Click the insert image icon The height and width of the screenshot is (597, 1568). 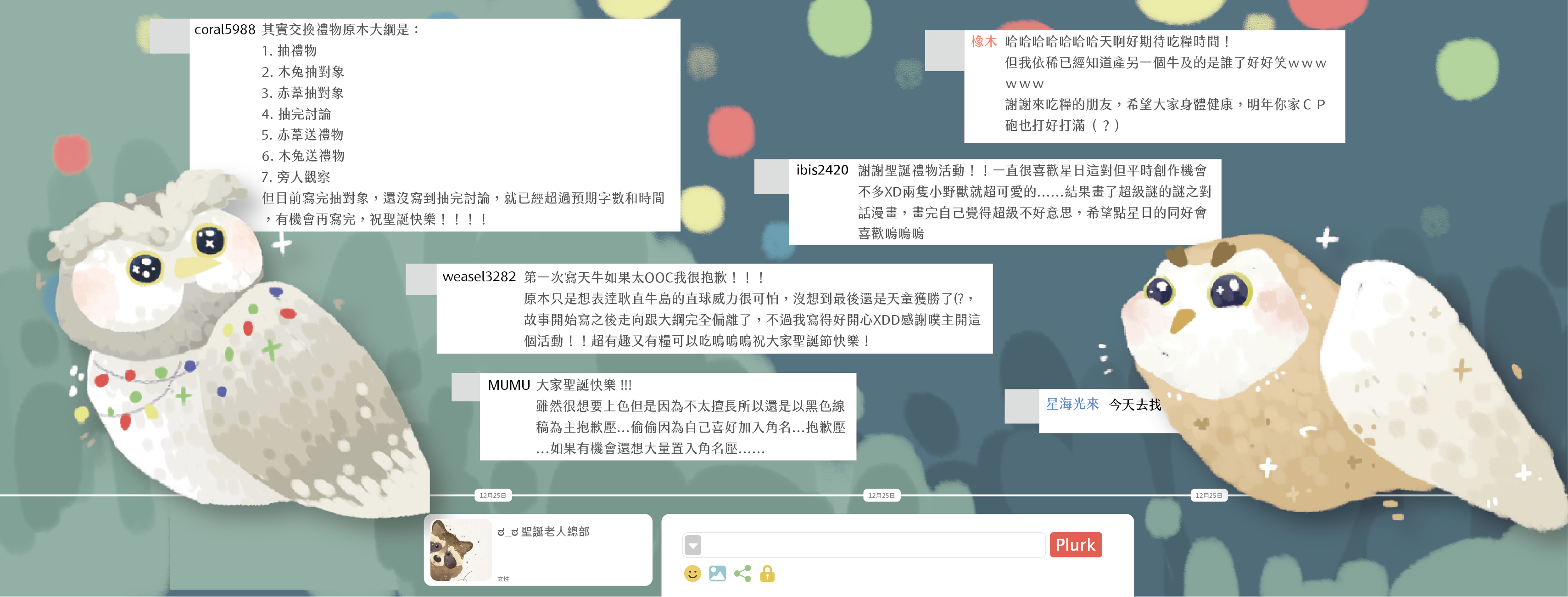[717, 573]
